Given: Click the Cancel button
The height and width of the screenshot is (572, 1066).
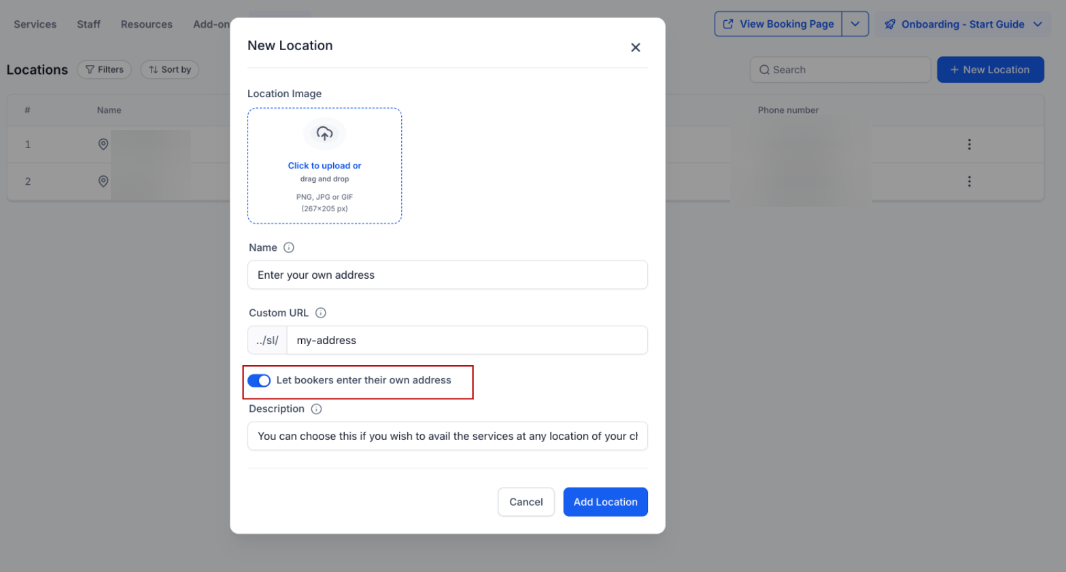Looking at the screenshot, I should pos(526,502).
